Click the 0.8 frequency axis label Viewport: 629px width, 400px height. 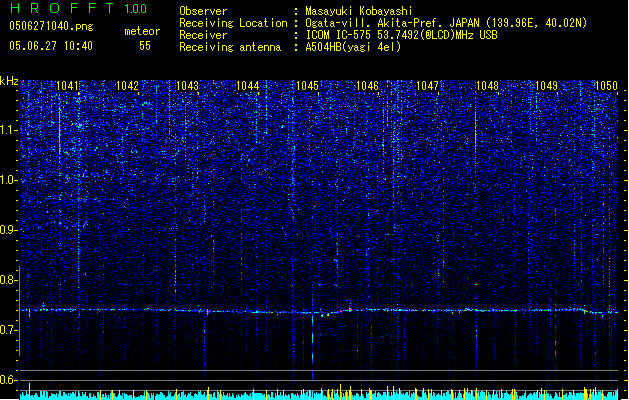[x=8, y=280]
